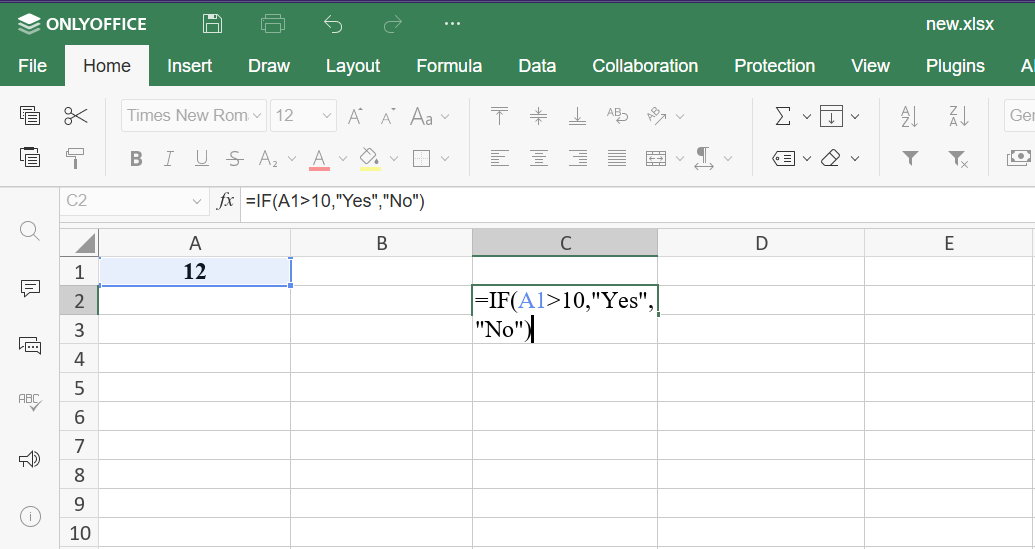Click the text orientation icon

(x=657, y=116)
